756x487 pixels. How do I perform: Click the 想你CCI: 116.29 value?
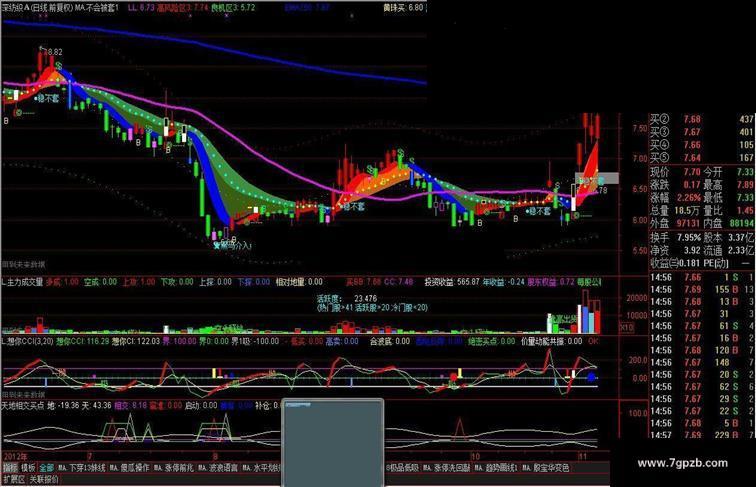82,341
